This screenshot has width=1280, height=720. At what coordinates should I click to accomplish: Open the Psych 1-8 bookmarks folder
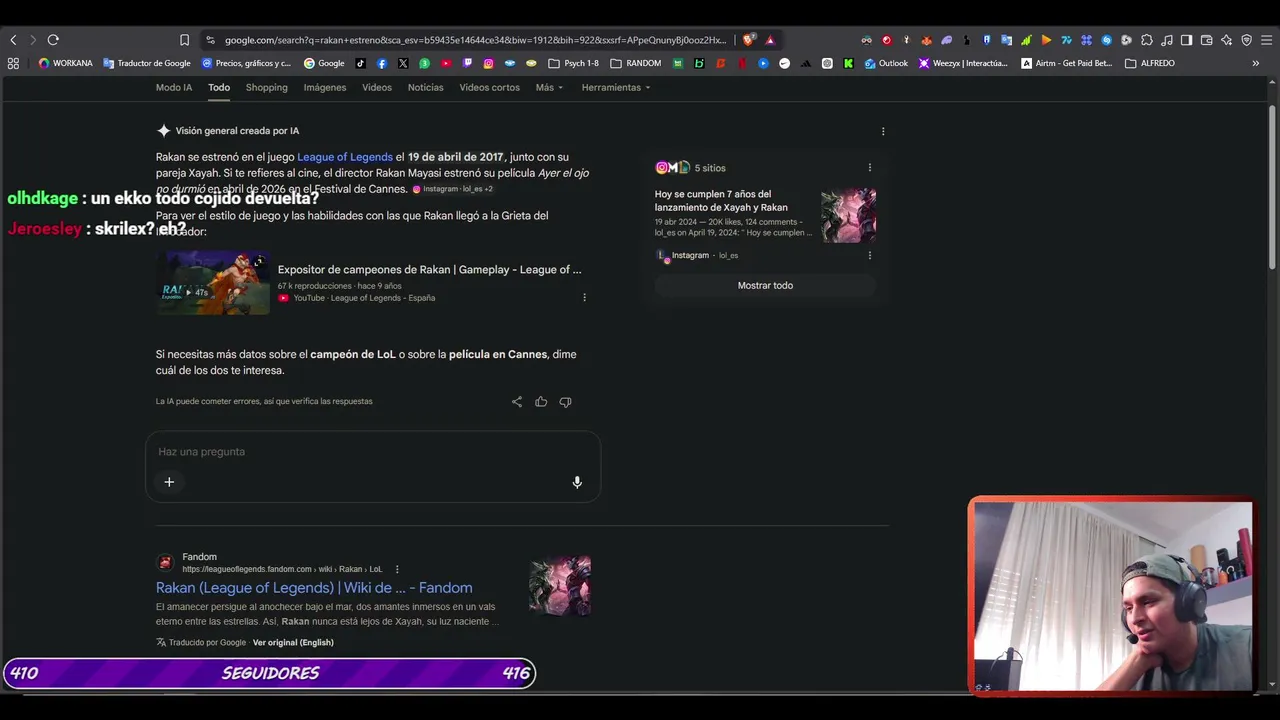[574, 63]
